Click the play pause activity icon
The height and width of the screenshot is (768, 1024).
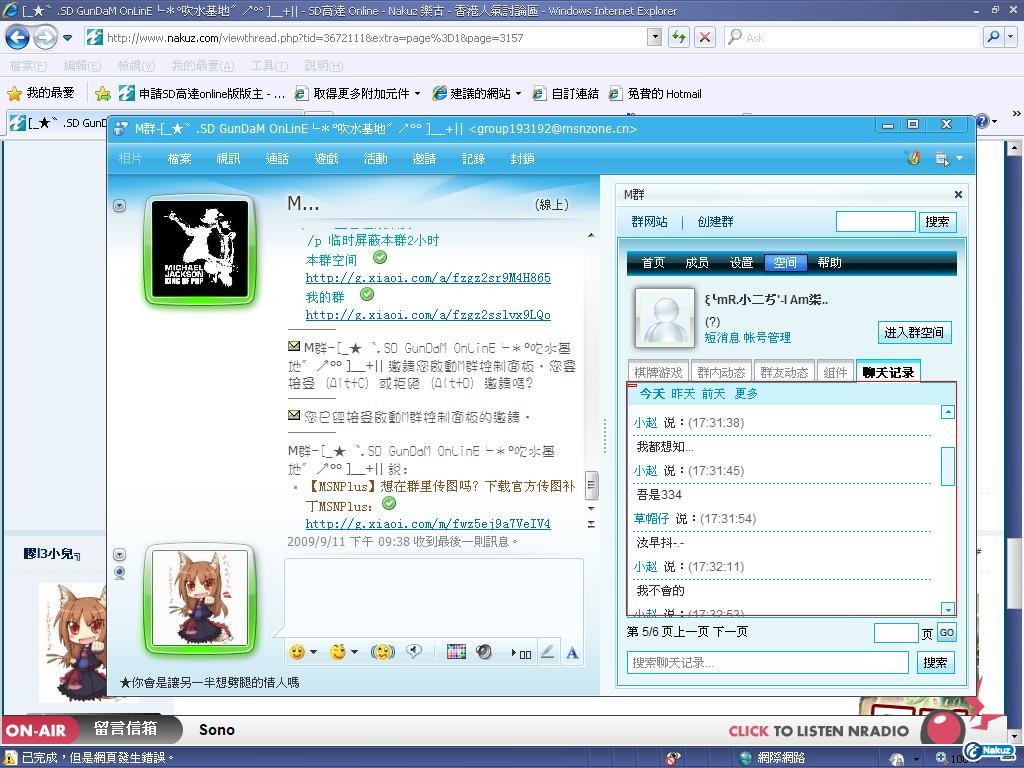(520, 653)
